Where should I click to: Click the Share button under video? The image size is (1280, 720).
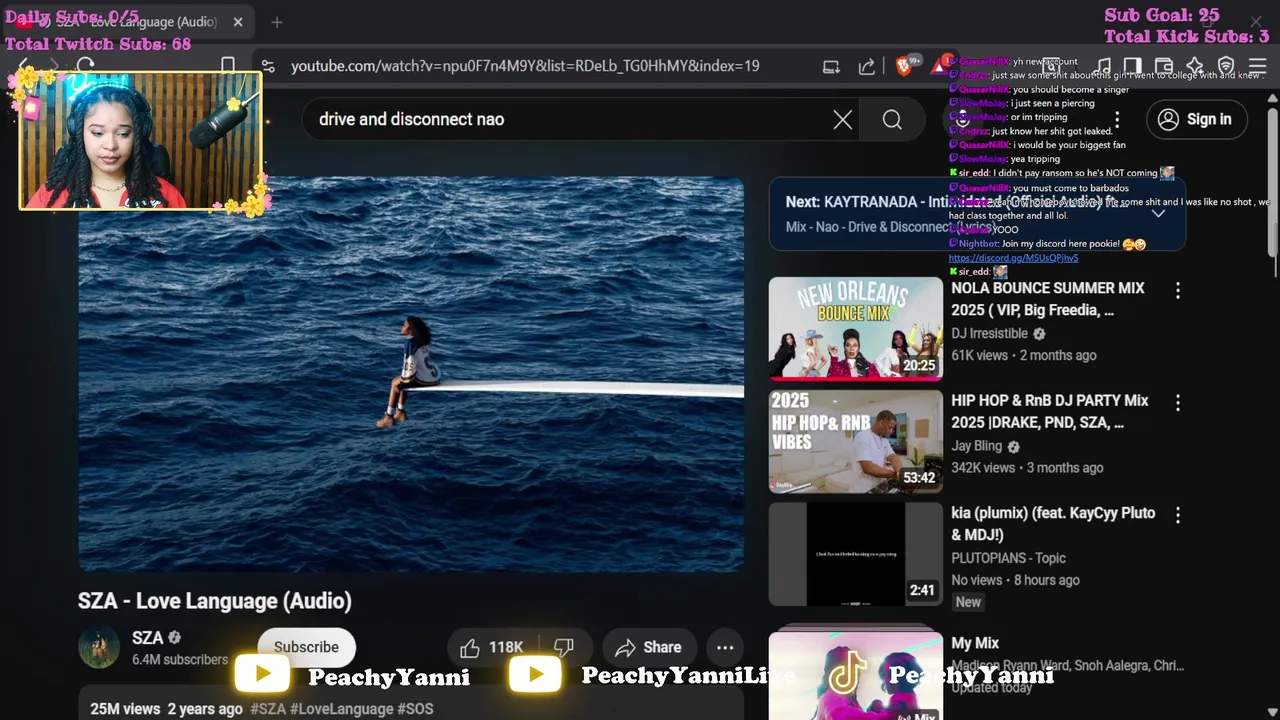click(648, 648)
